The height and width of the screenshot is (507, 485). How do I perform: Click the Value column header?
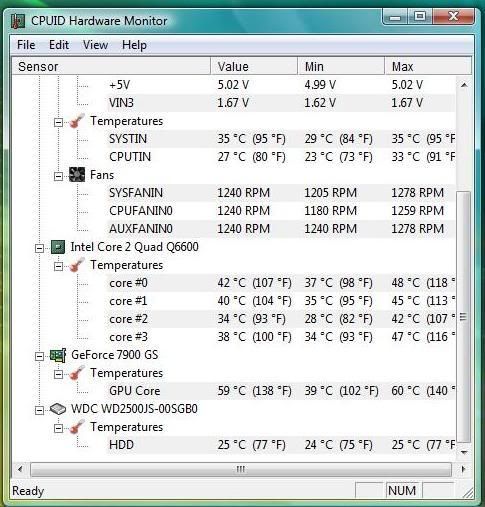(x=254, y=66)
